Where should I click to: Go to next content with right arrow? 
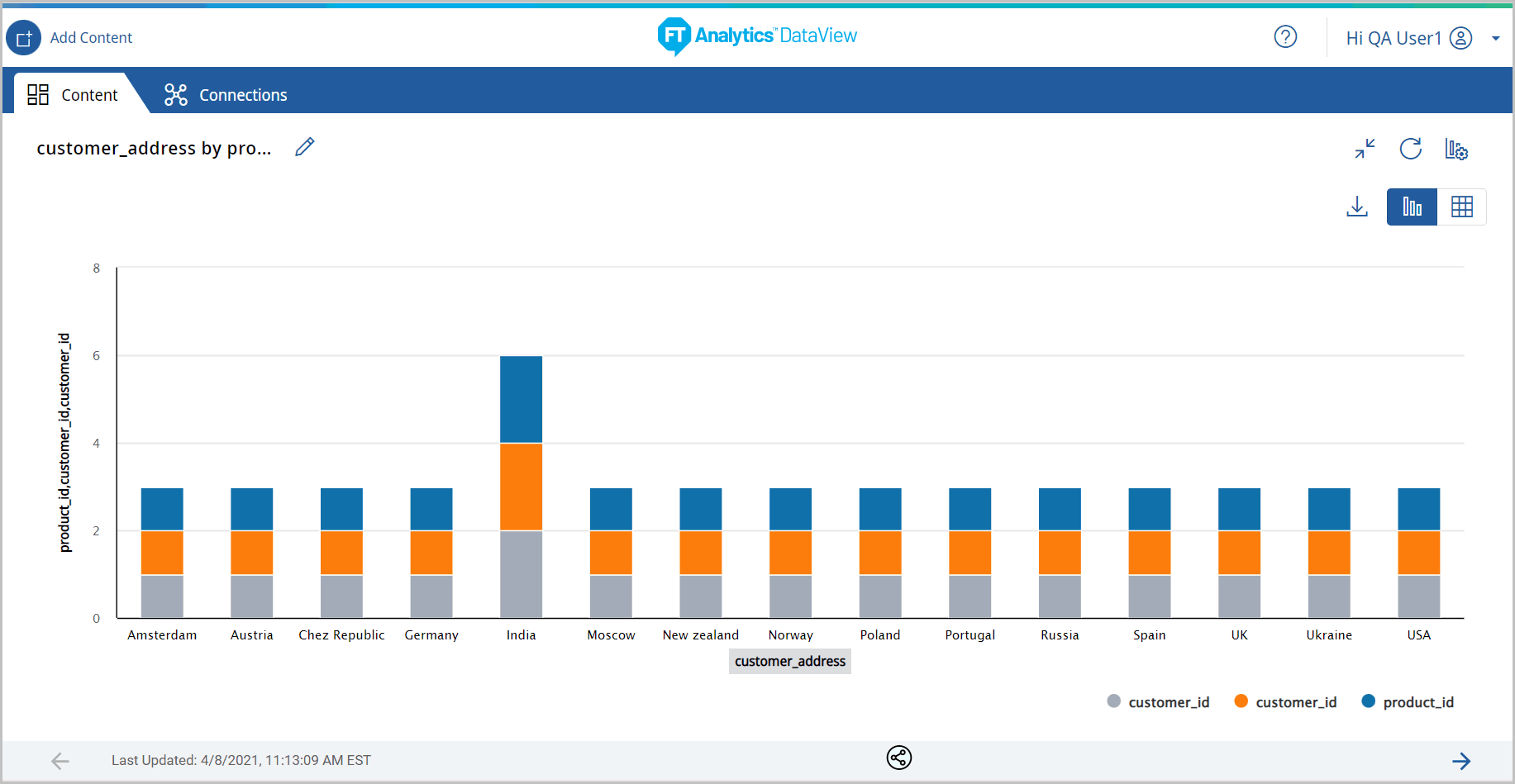point(1461,761)
